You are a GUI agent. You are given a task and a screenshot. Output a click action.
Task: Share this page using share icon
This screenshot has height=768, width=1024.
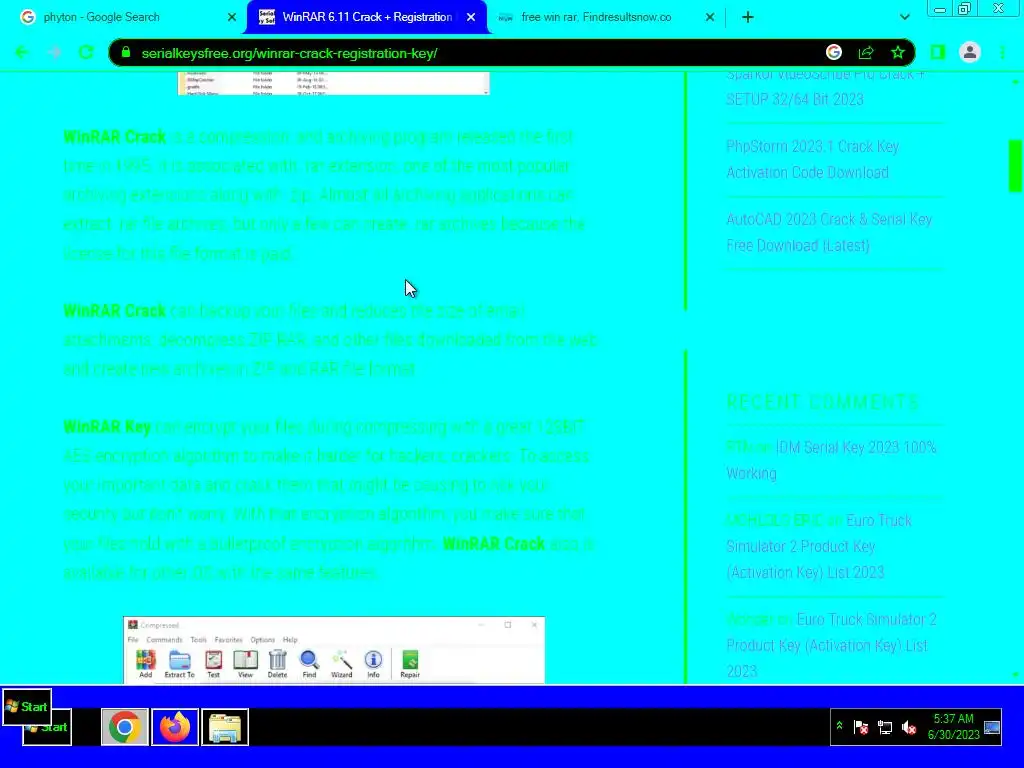click(x=866, y=52)
